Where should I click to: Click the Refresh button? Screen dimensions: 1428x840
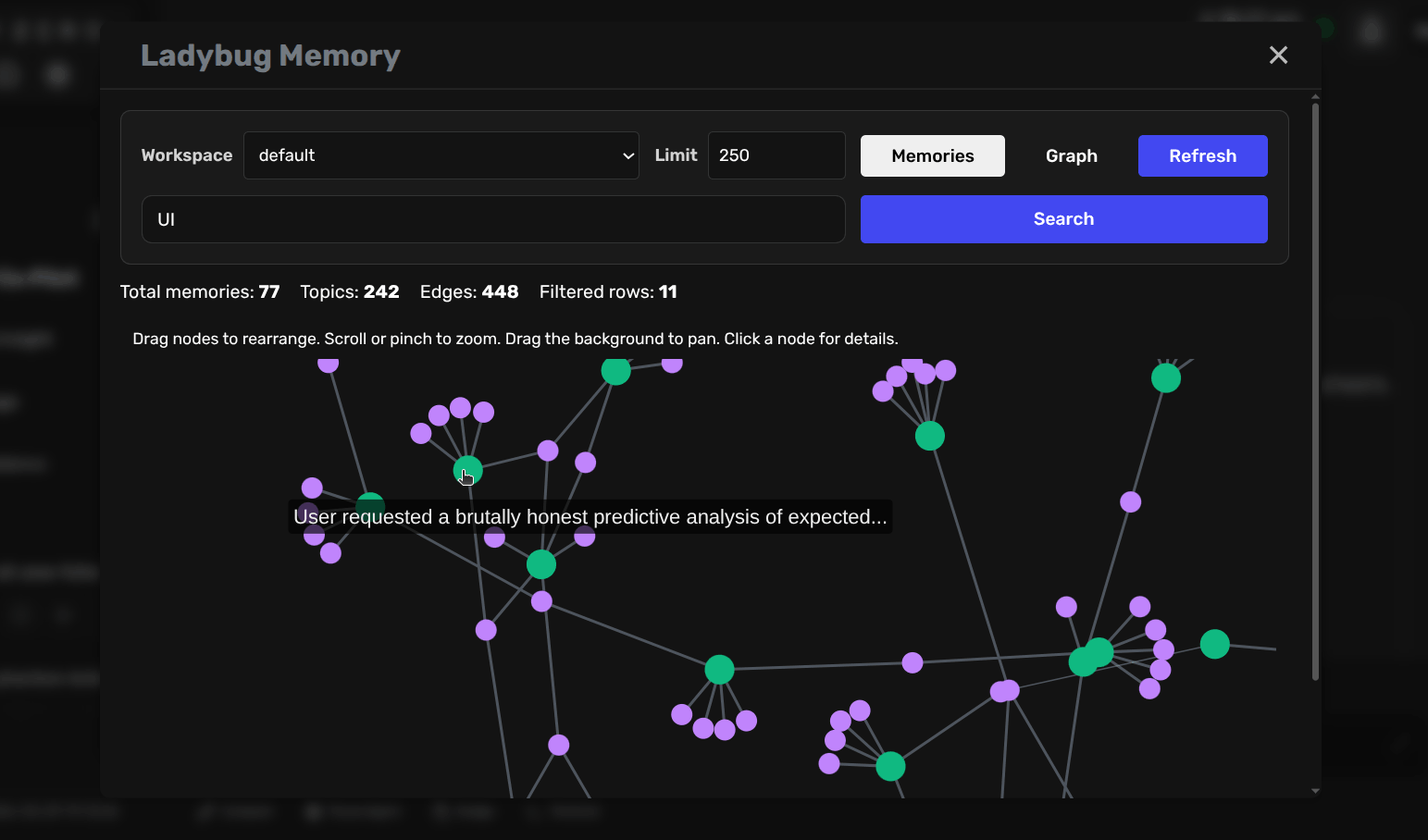1203,156
